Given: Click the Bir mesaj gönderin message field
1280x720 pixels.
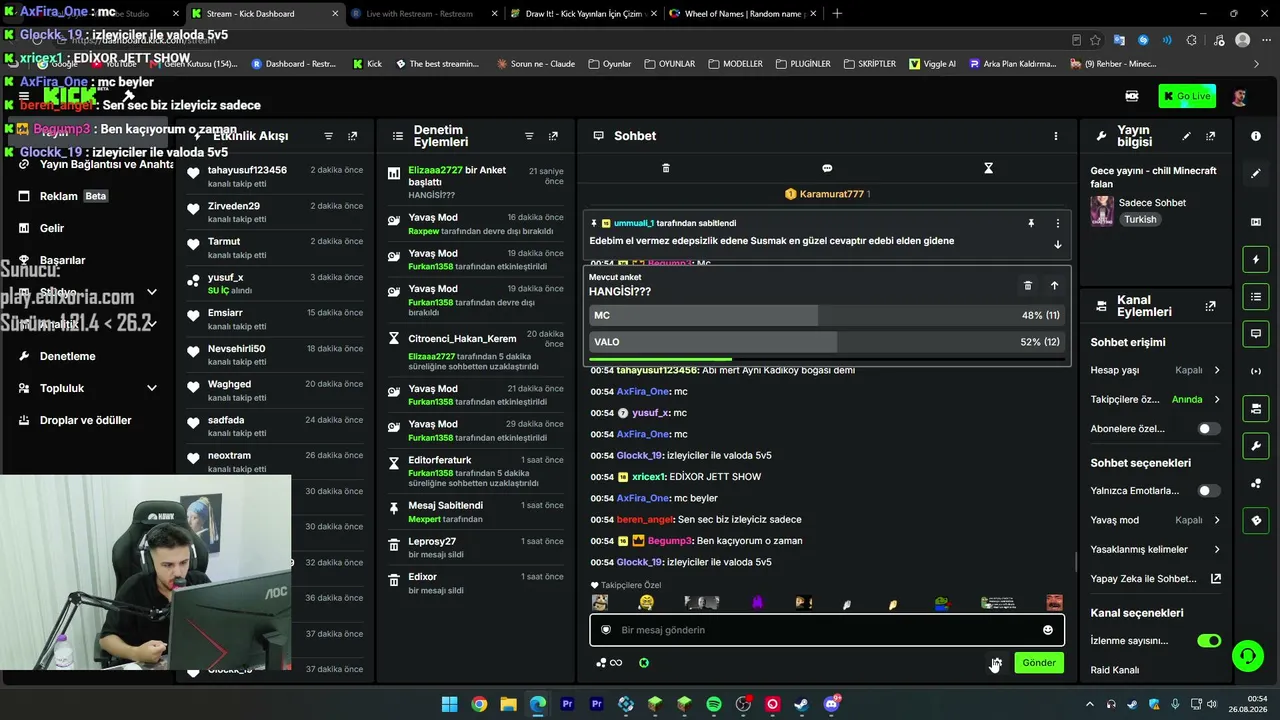Looking at the screenshot, I should (x=827, y=630).
